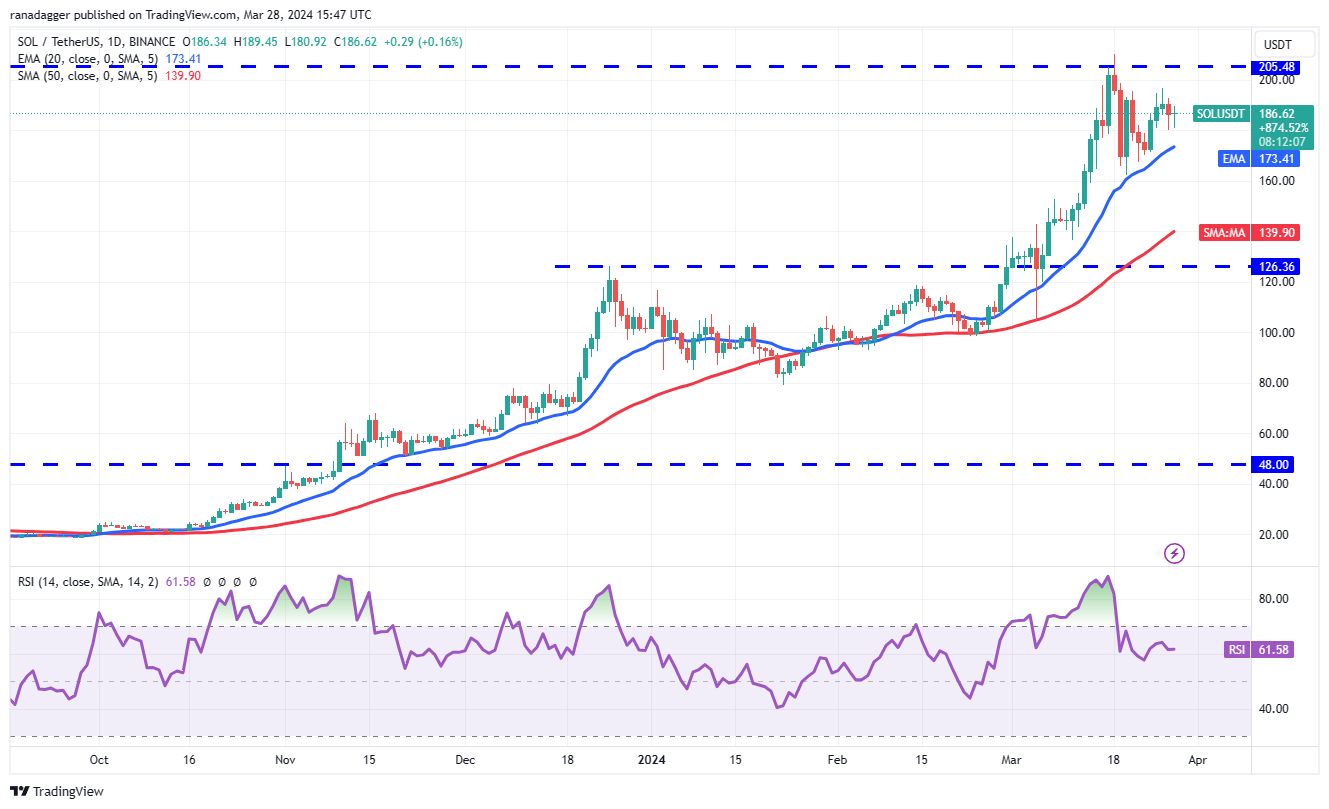Click the 100.00 price axis tick
Image resolution: width=1329 pixels, height=809 pixels.
[1275, 333]
